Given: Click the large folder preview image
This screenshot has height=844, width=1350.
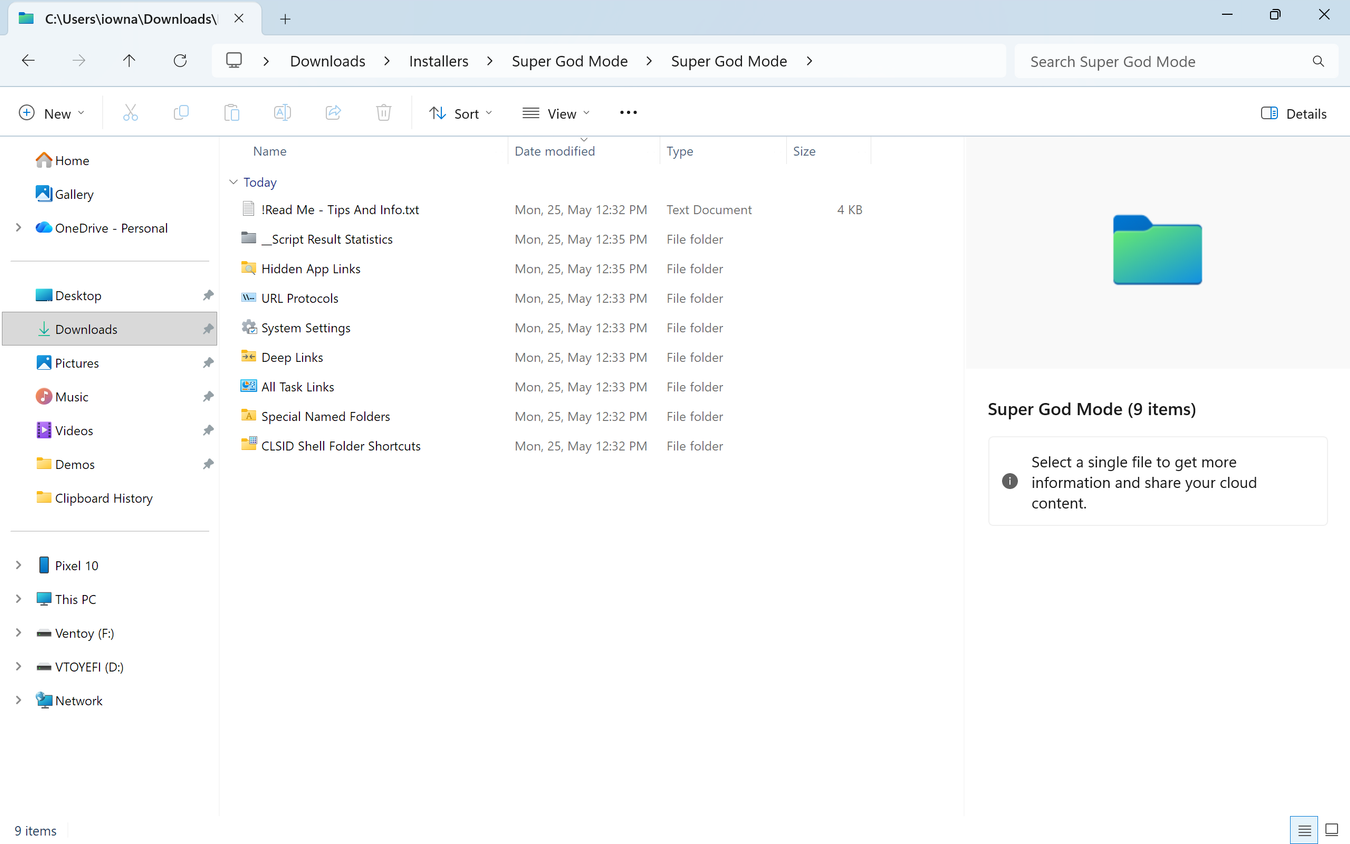Looking at the screenshot, I should pos(1157,250).
